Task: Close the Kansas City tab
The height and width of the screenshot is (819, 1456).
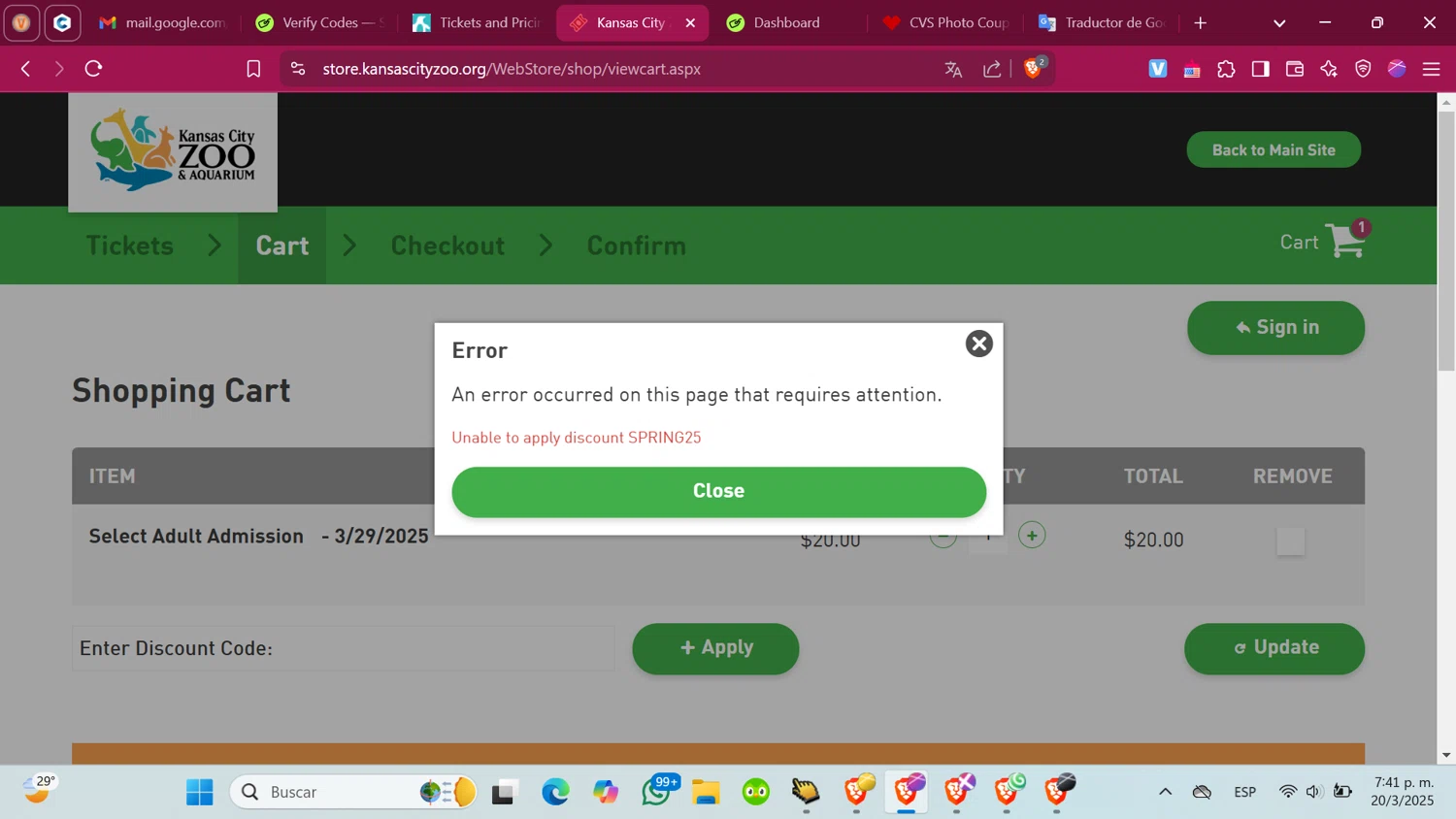Action: (x=690, y=22)
